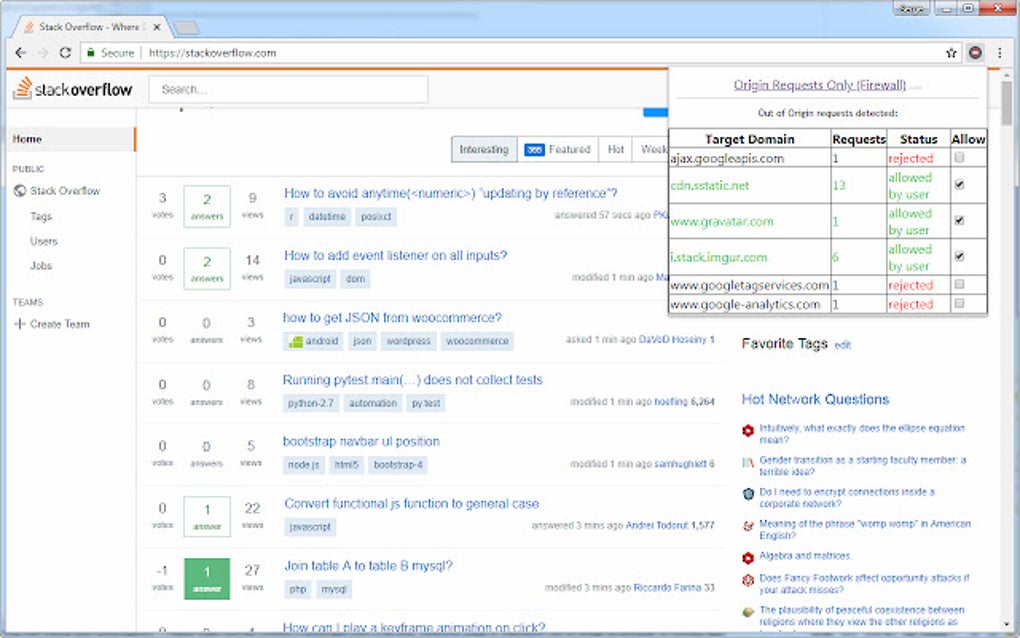Reload the page with the refresh icon
Viewport: 1020px width, 638px height.
[65, 53]
